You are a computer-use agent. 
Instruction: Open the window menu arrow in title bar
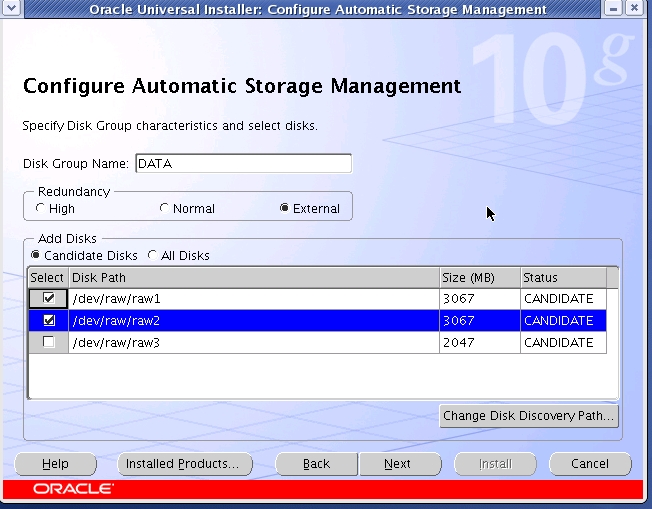10,7
